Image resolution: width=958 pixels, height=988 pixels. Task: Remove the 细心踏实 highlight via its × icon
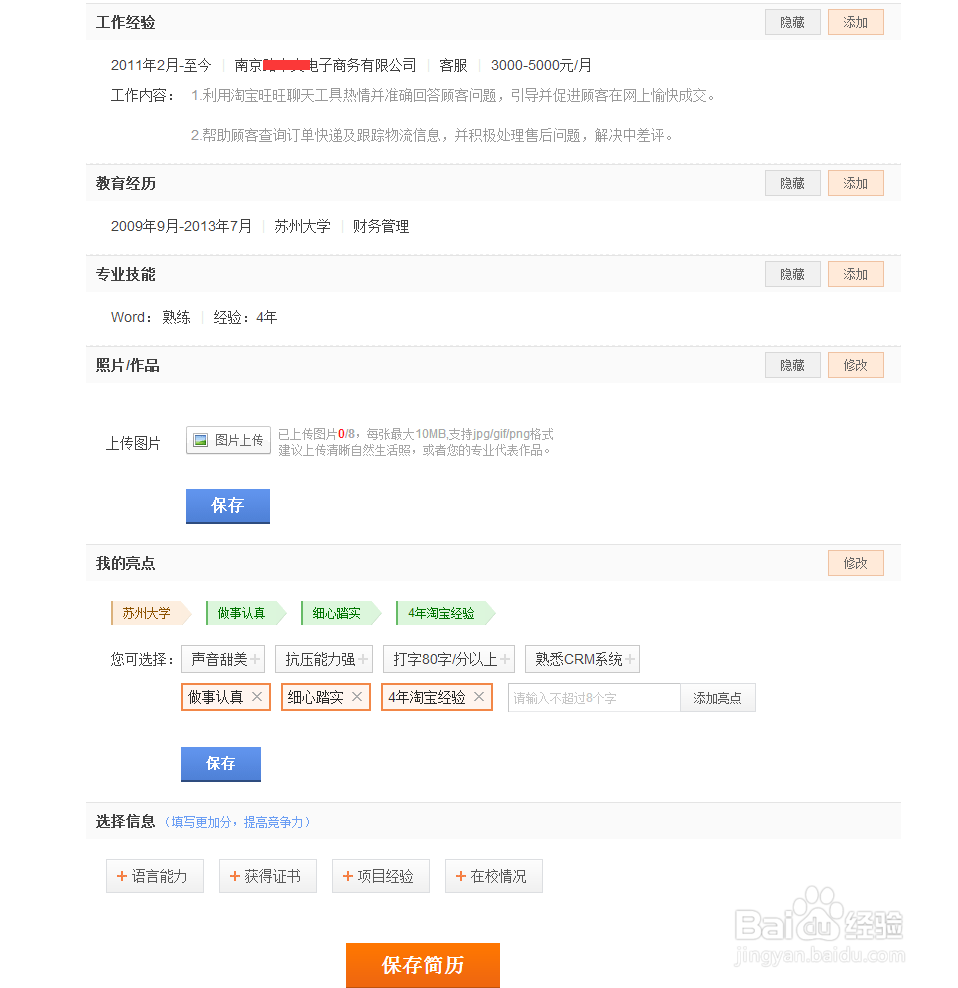358,697
